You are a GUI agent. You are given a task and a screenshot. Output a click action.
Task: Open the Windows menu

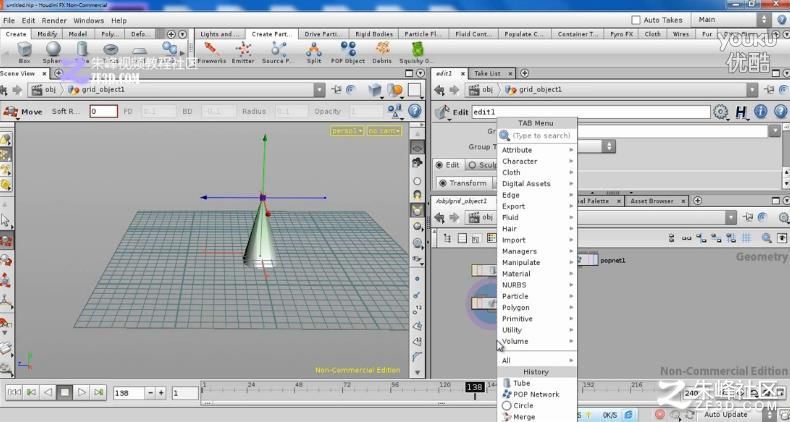88,21
